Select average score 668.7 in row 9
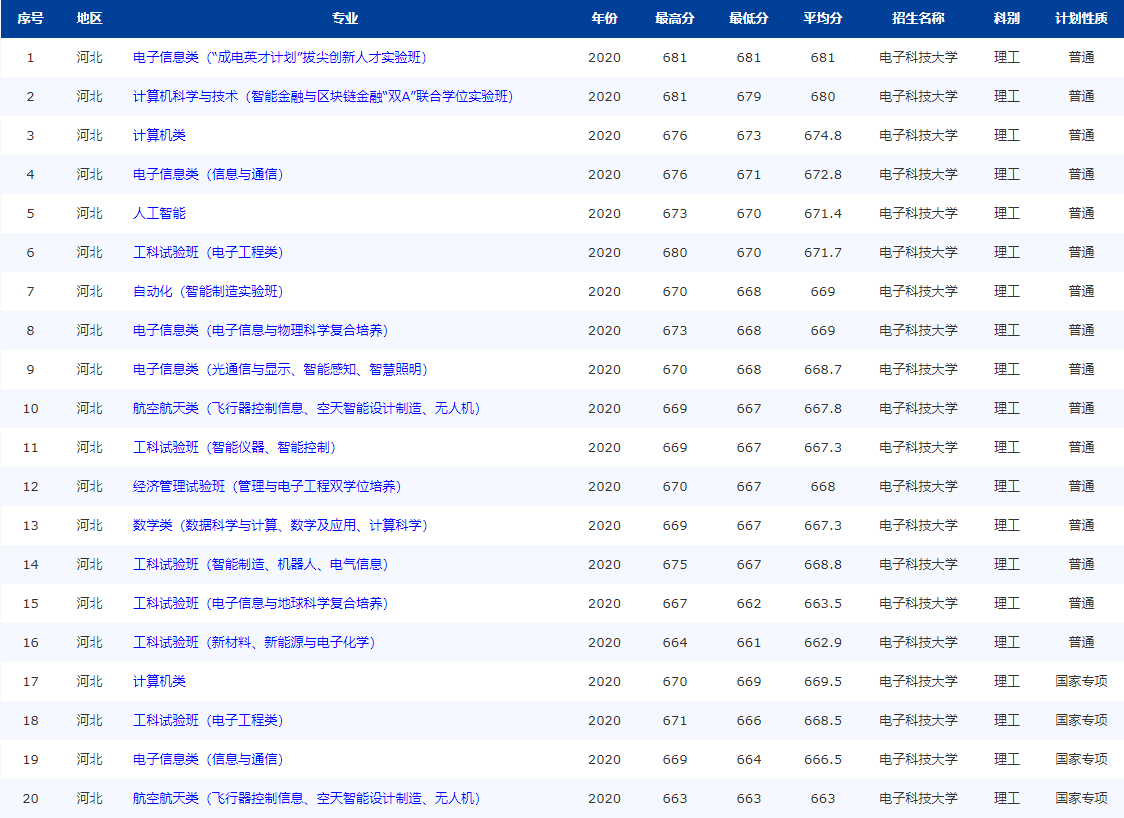The height and width of the screenshot is (818, 1124). [823, 369]
